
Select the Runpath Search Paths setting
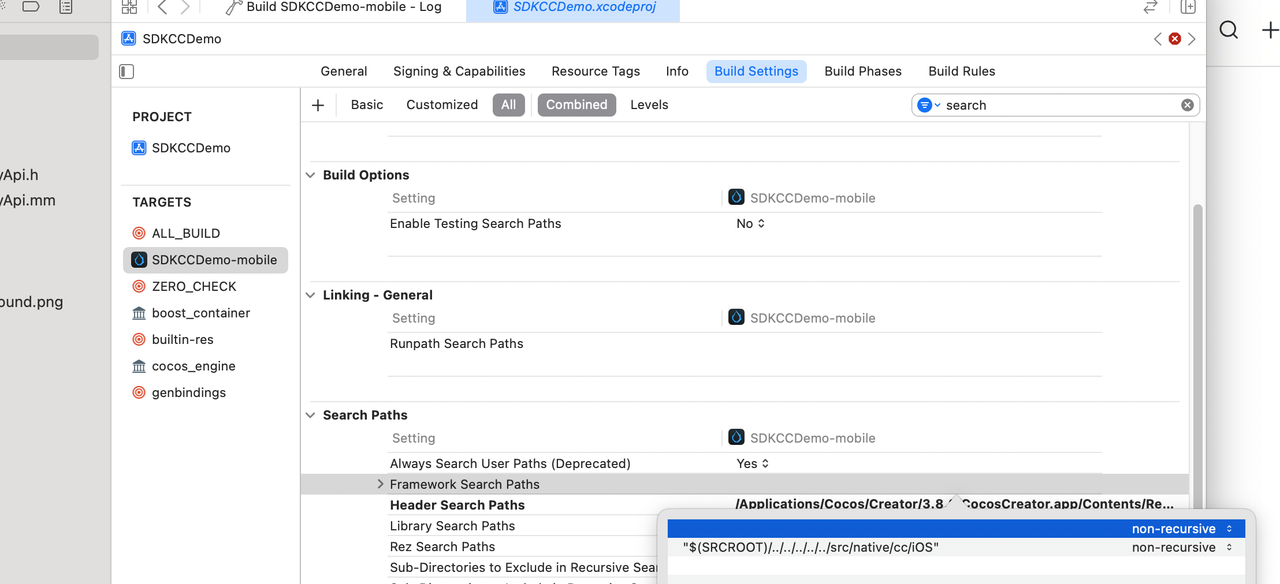tap(457, 344)
